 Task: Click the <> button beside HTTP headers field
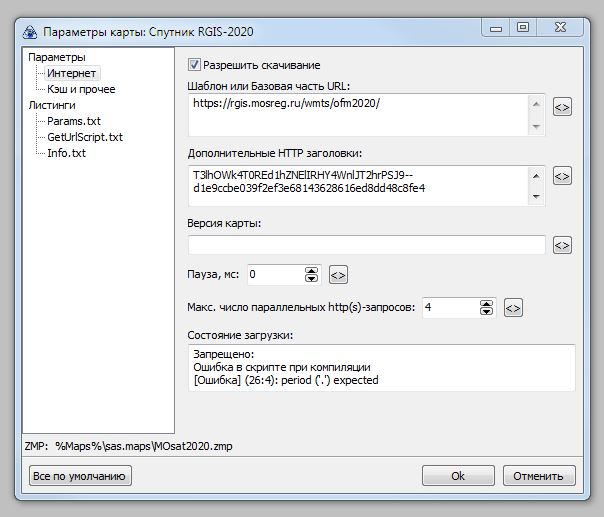pyautogui.click(x=562, y=176)
